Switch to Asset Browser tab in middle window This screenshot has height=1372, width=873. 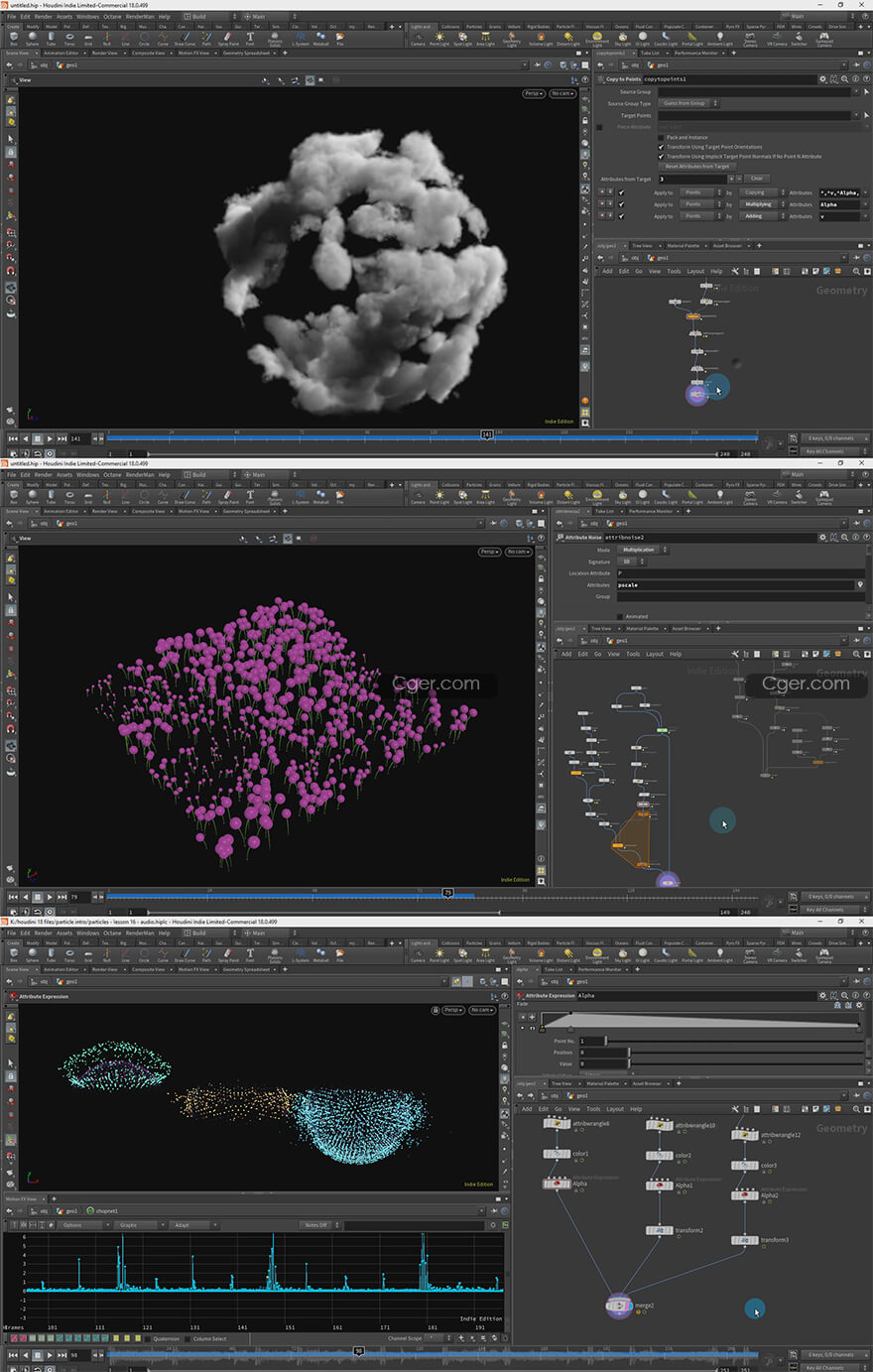coord(686,629)
